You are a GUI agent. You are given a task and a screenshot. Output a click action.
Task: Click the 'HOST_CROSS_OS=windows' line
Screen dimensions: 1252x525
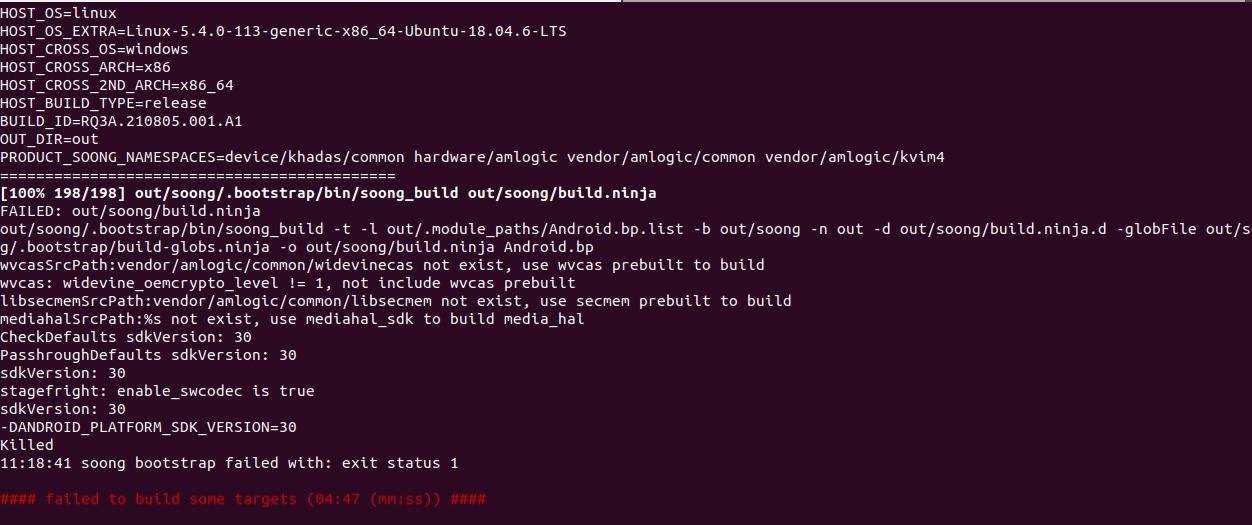(94, 49)
